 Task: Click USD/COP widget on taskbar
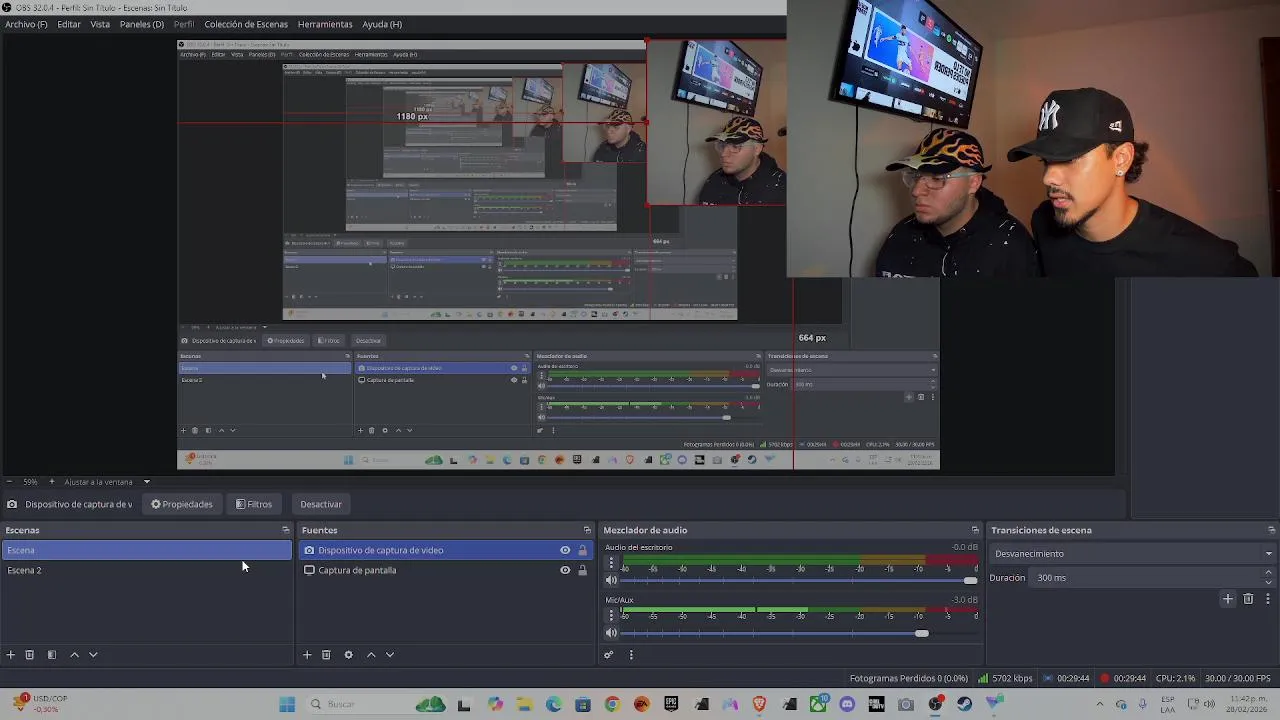pyautogui.click(x=42, y=704)
